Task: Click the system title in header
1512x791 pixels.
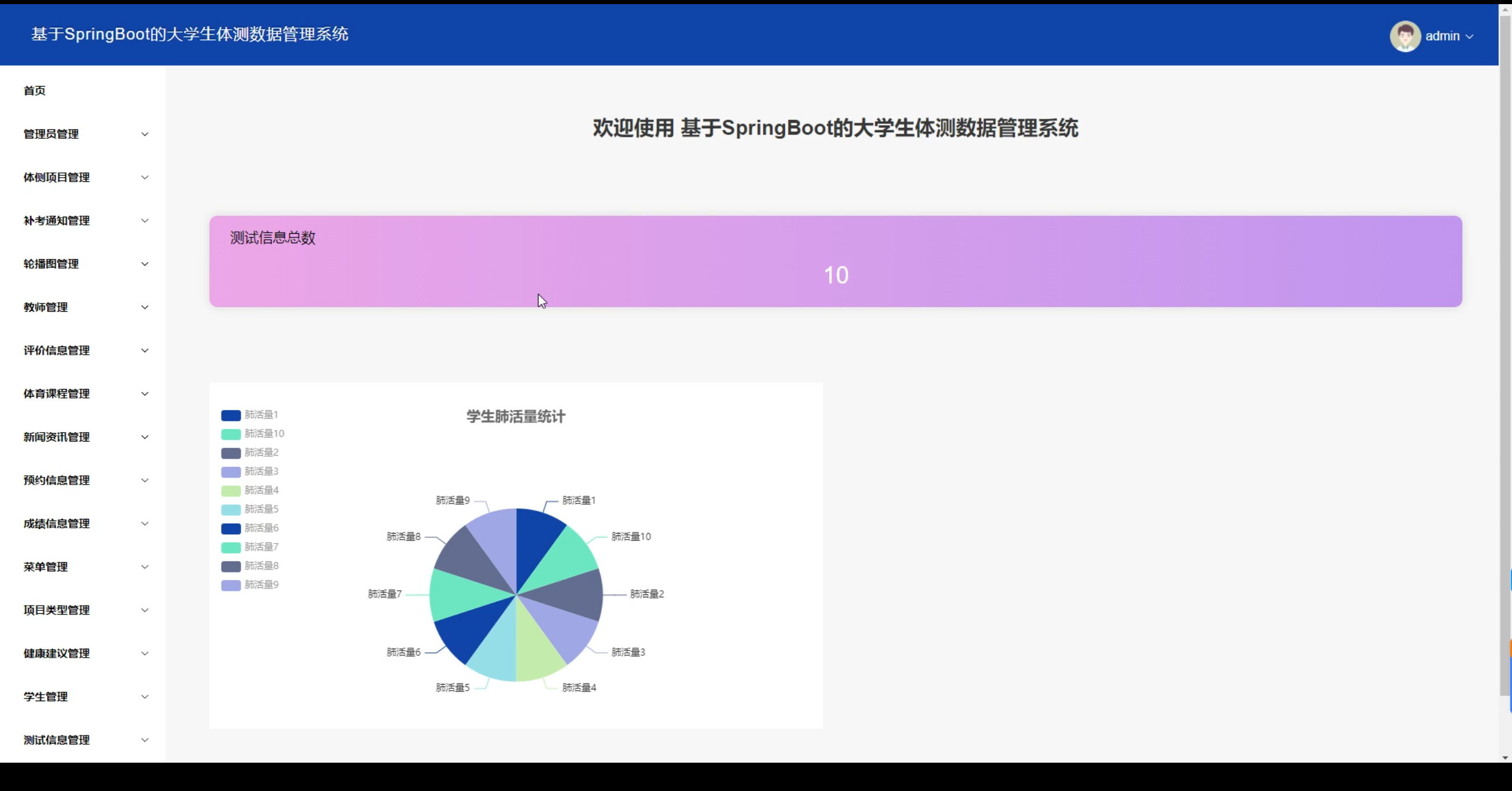Action: tap(190, 34)
